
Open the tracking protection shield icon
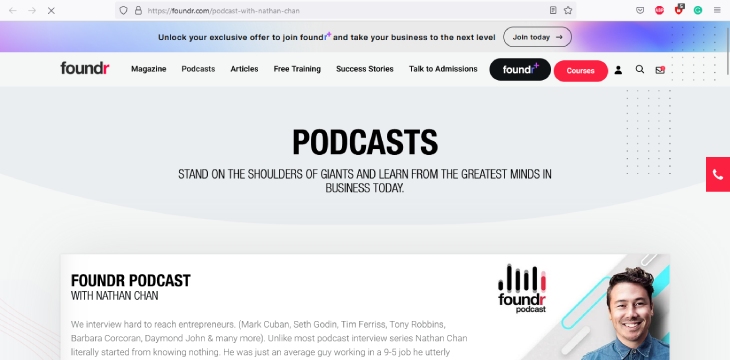[x=123, y=10]
